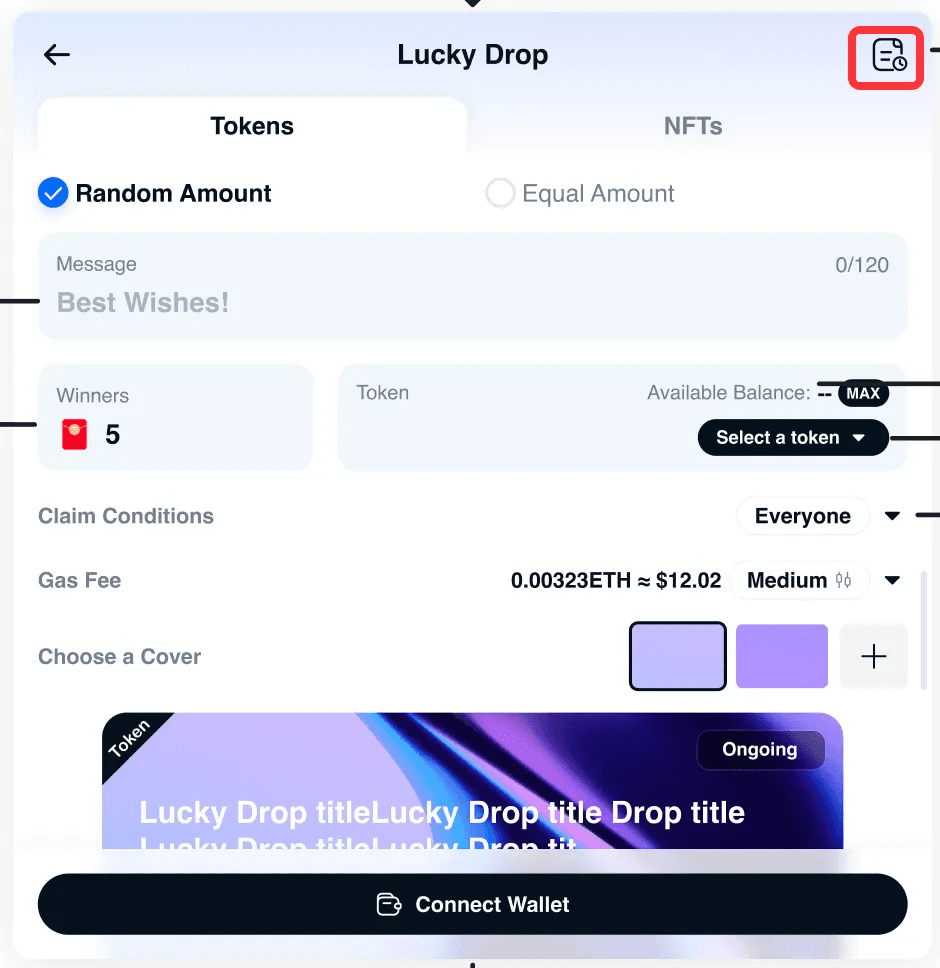This screenshot has width=940, height=968.
Task: Select the Equal Amount option
Action: click(580, 193)
